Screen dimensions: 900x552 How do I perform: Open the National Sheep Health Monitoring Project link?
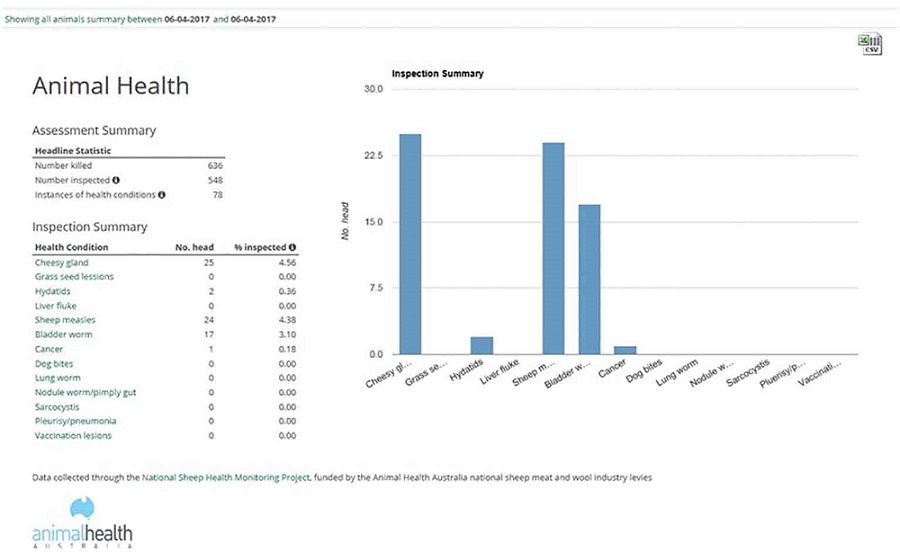[x=226, y=478]
